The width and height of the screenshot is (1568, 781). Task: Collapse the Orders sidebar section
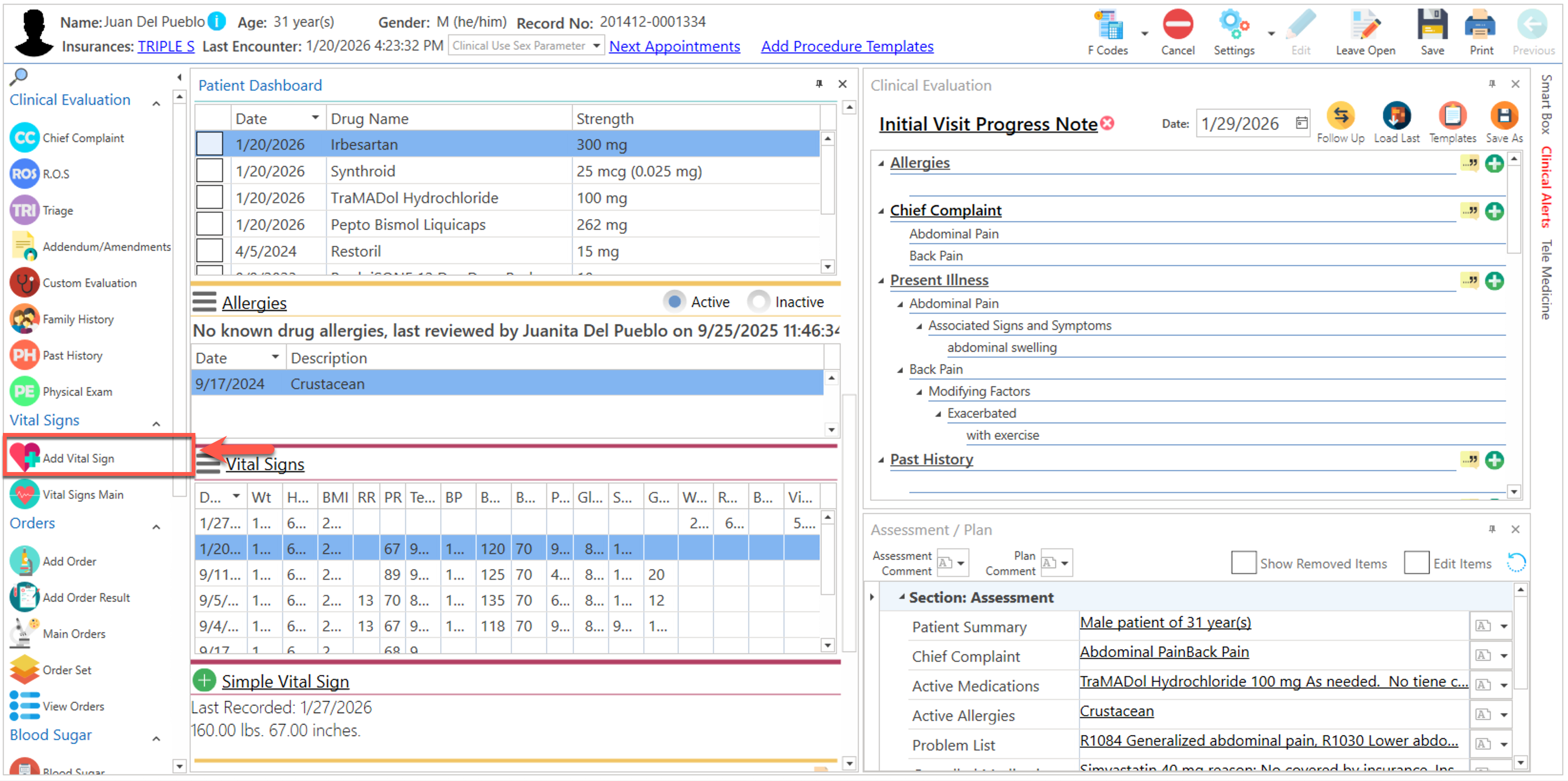(x=156, y=526)
